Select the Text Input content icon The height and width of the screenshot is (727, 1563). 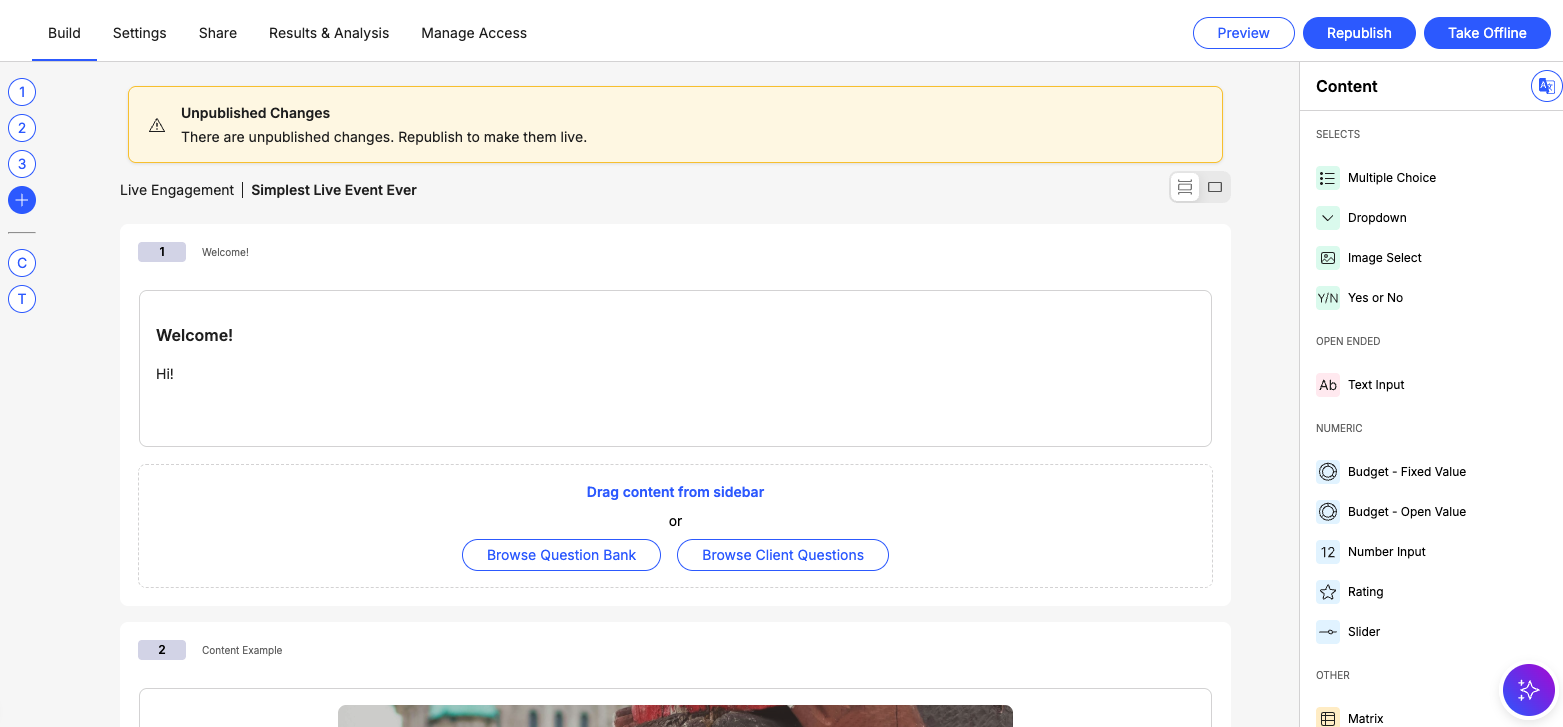pyautogui.click(x=1327, y=385)
